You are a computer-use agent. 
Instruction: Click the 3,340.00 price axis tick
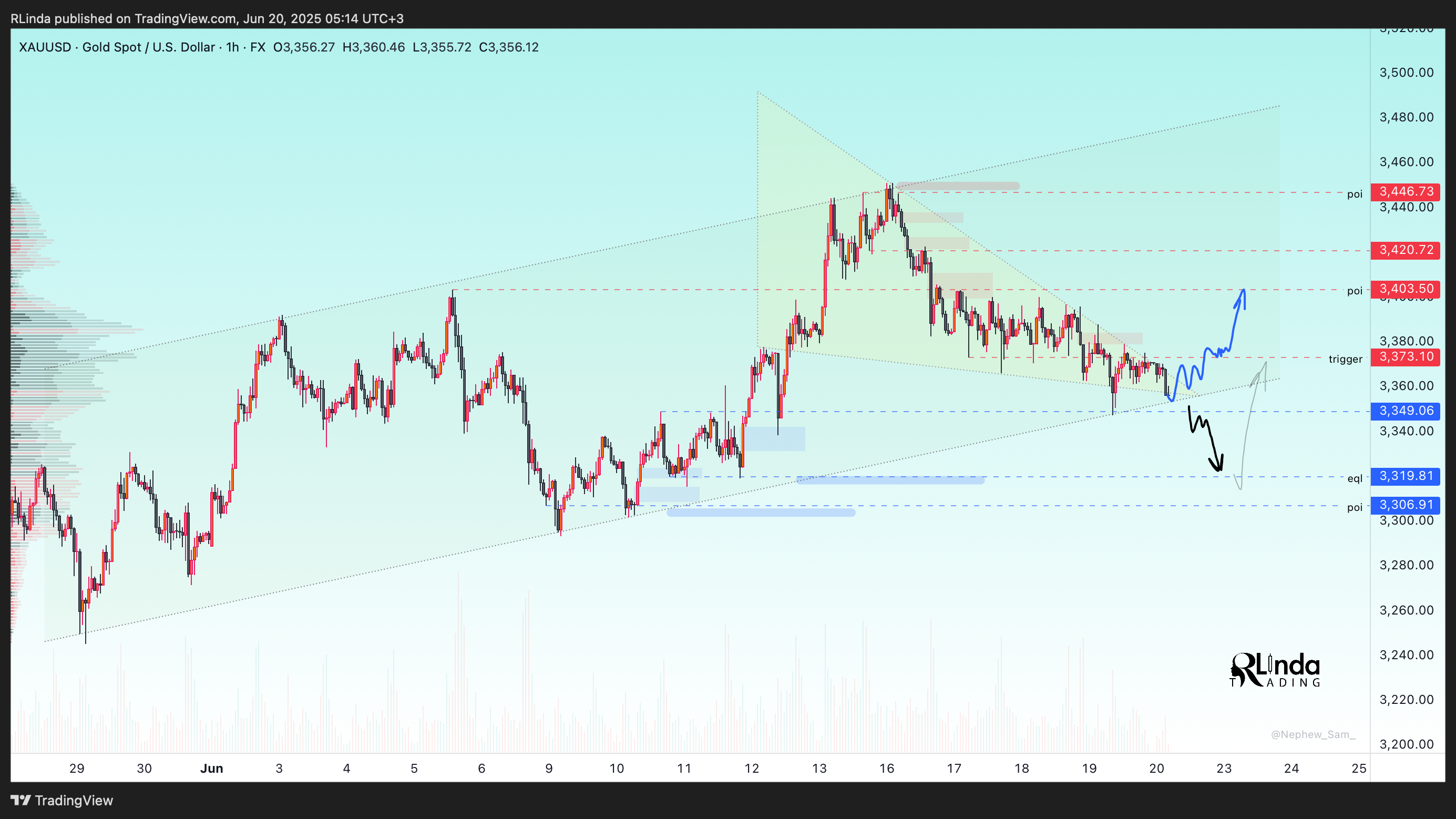[x=1406, y=431]
